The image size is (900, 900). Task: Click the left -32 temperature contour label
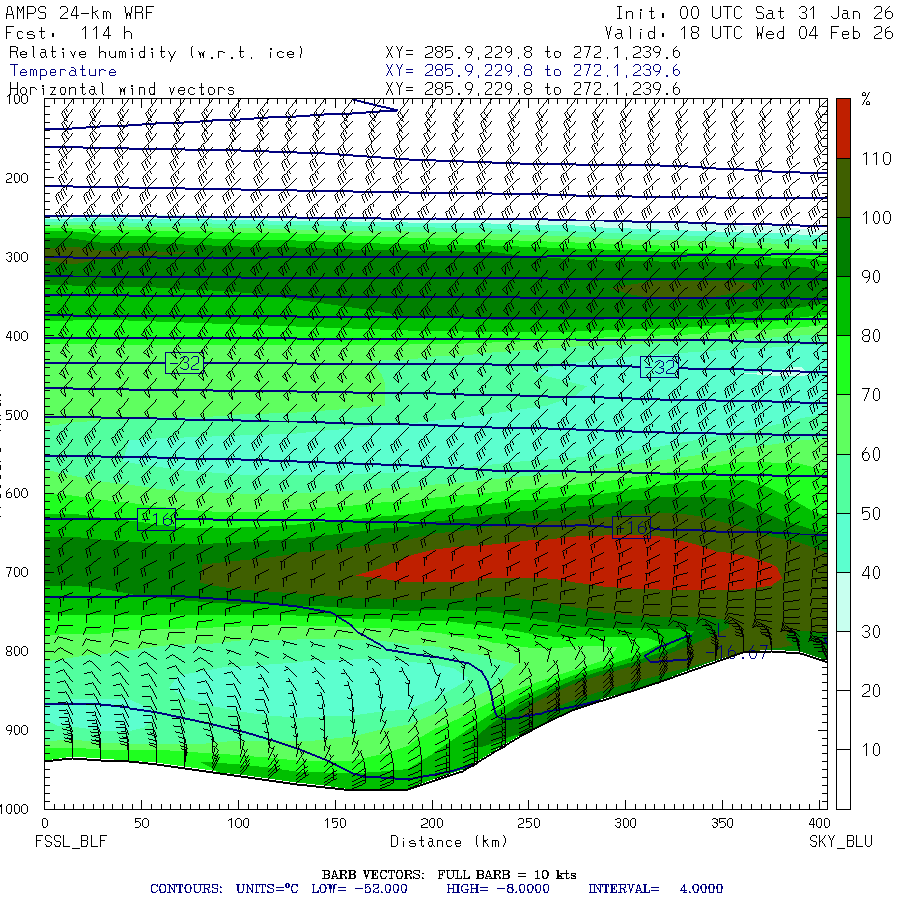(184, 363)
